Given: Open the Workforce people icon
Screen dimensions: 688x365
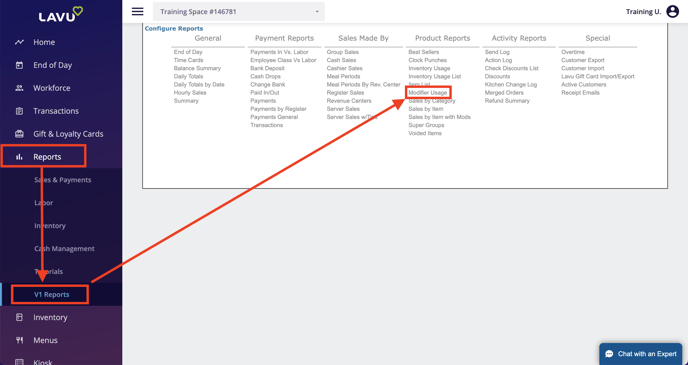Looking at the screenshot, I should click(x=19, y=88).
